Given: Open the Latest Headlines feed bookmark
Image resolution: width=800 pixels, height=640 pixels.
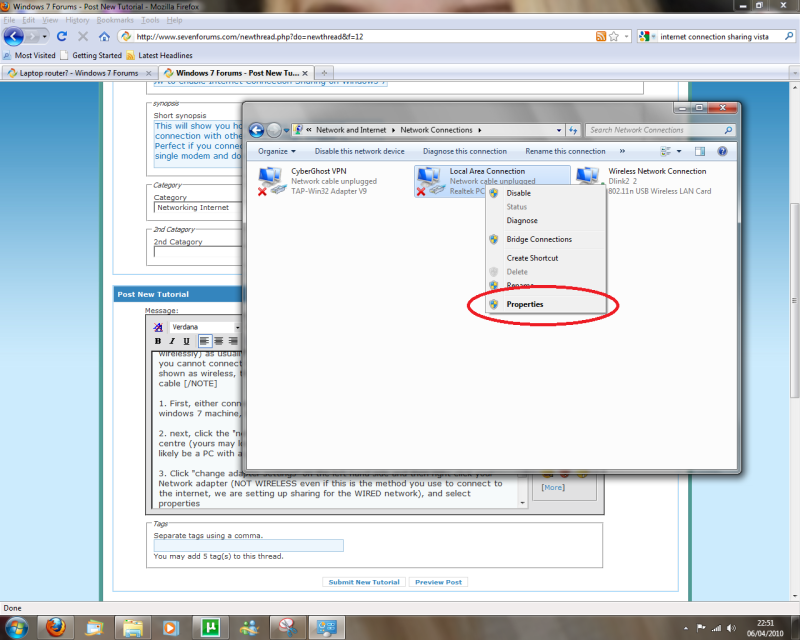Looking at the screenshot, I should 159,55.
